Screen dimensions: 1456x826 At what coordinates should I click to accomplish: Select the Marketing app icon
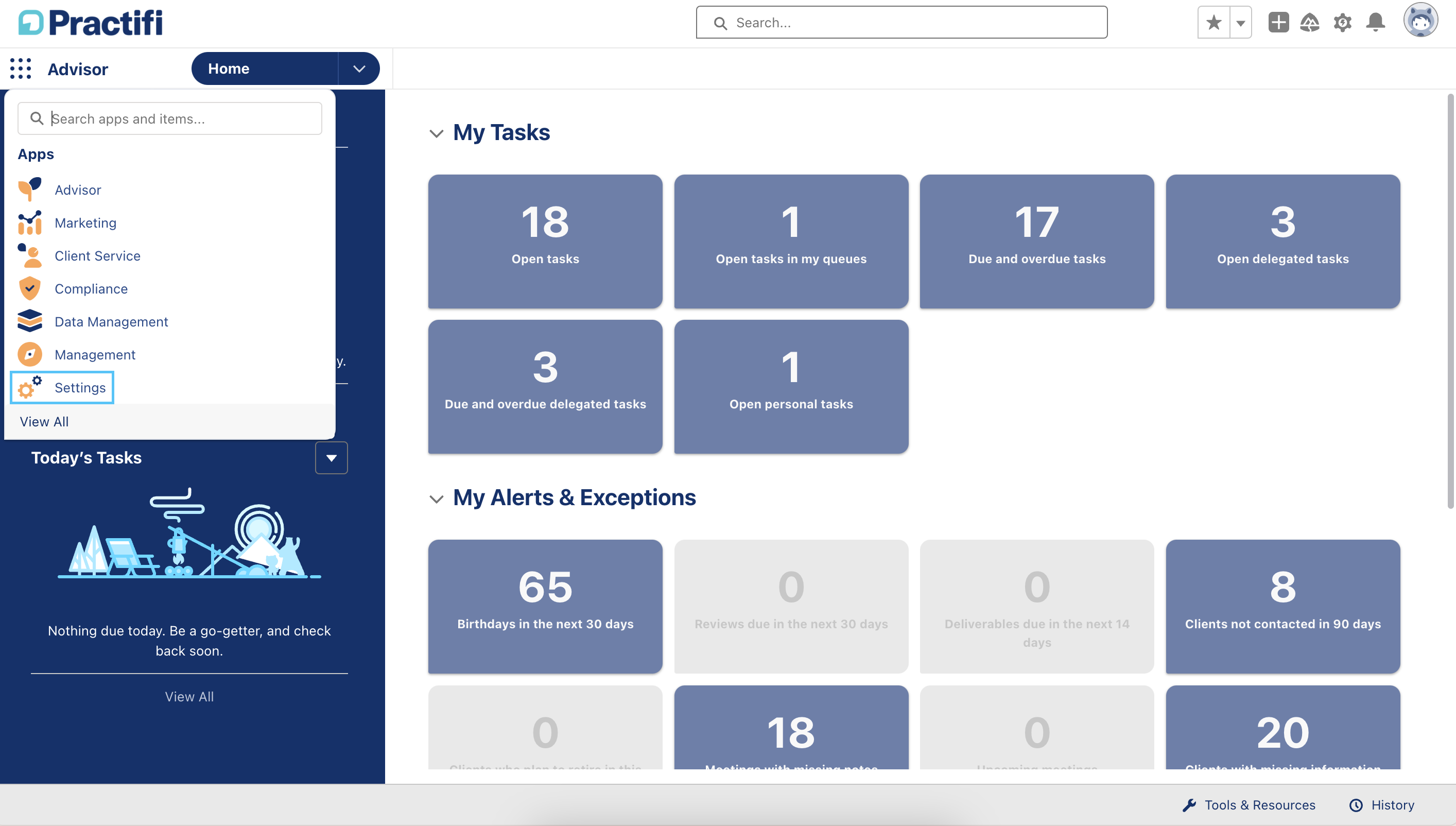(29, 222)
